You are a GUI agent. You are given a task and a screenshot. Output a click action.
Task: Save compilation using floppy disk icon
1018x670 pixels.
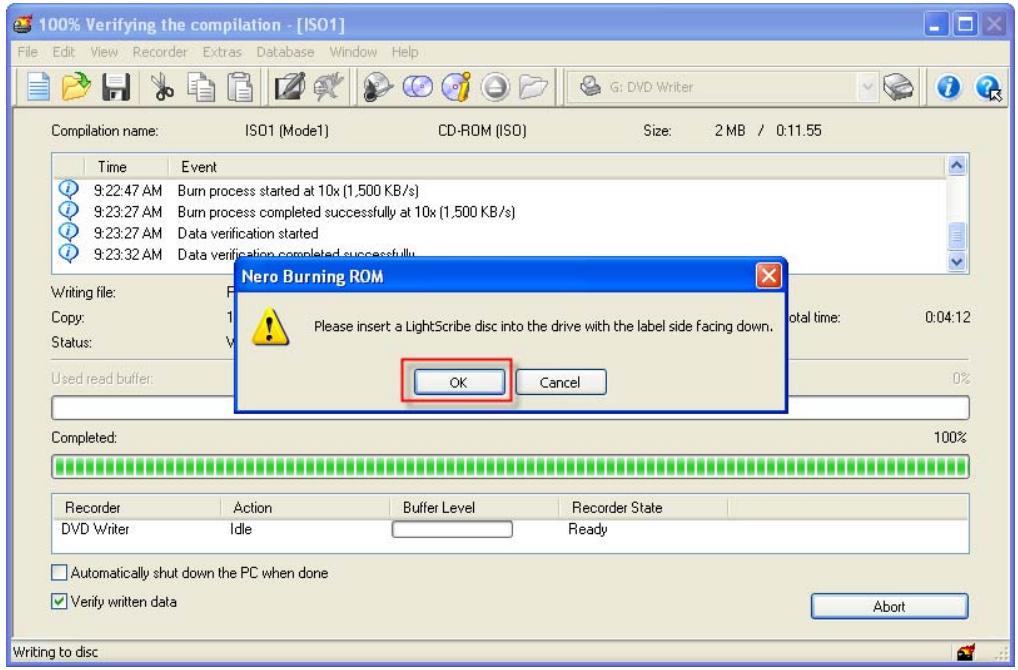tap(116, 86)
